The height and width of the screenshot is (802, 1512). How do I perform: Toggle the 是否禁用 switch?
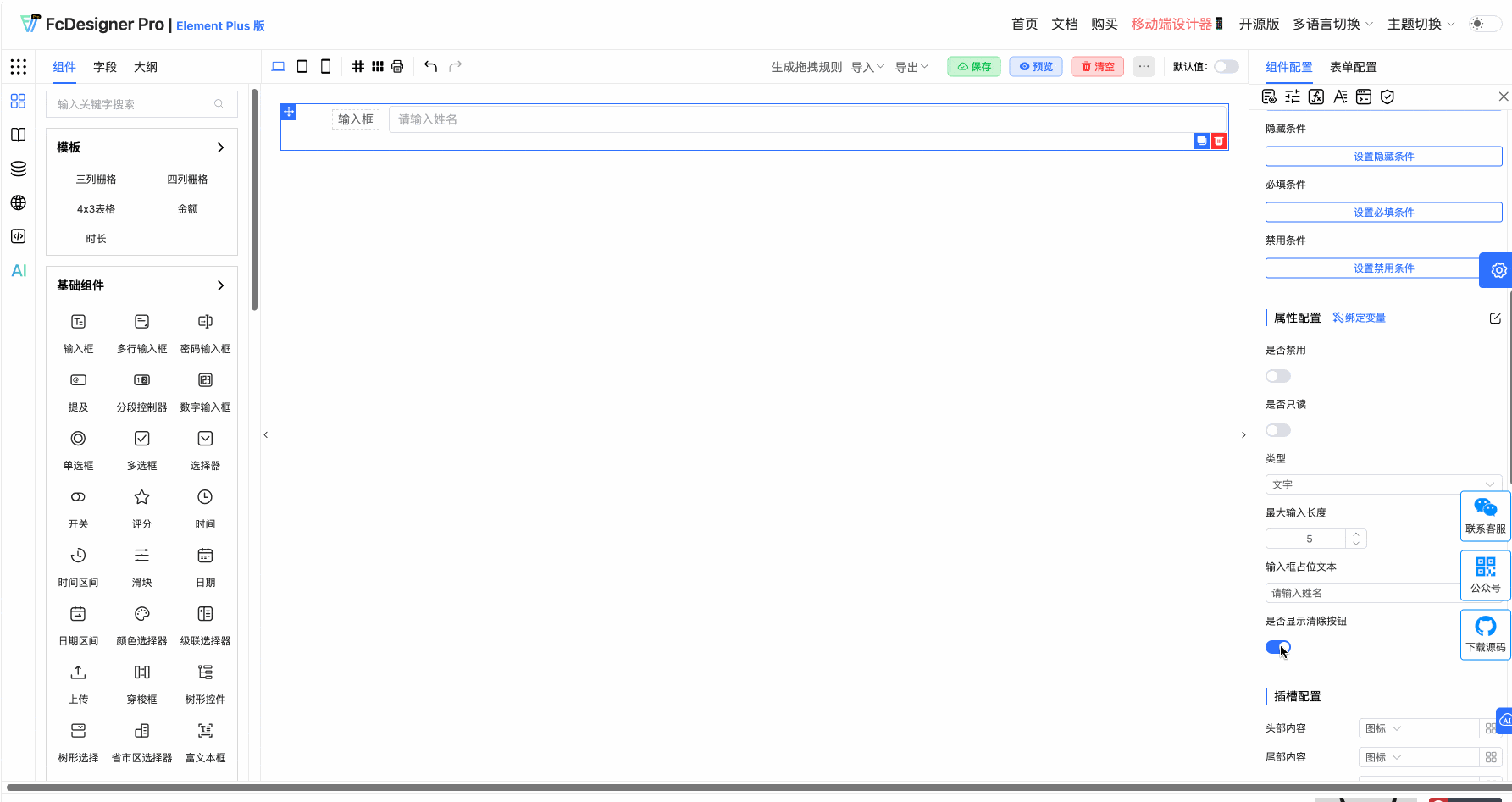[1277, 376]
